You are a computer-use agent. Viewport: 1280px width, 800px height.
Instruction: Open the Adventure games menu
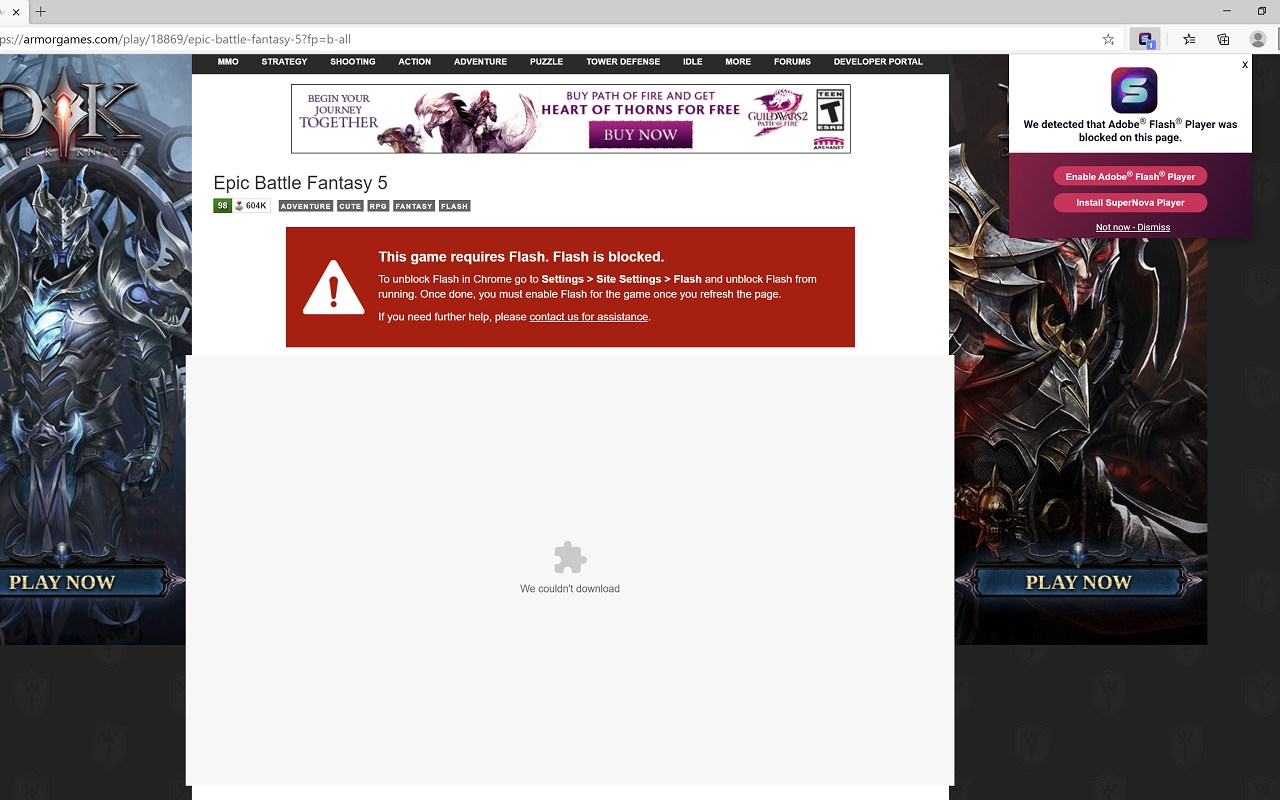point(480,62)
